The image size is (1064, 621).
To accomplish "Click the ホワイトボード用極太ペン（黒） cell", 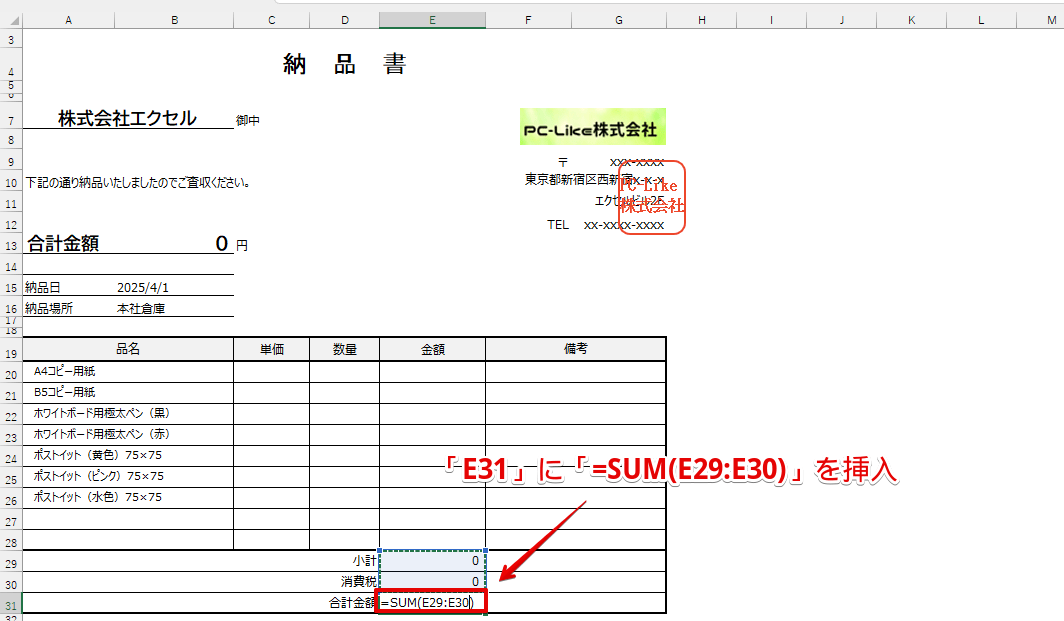I will pos(128,413).
